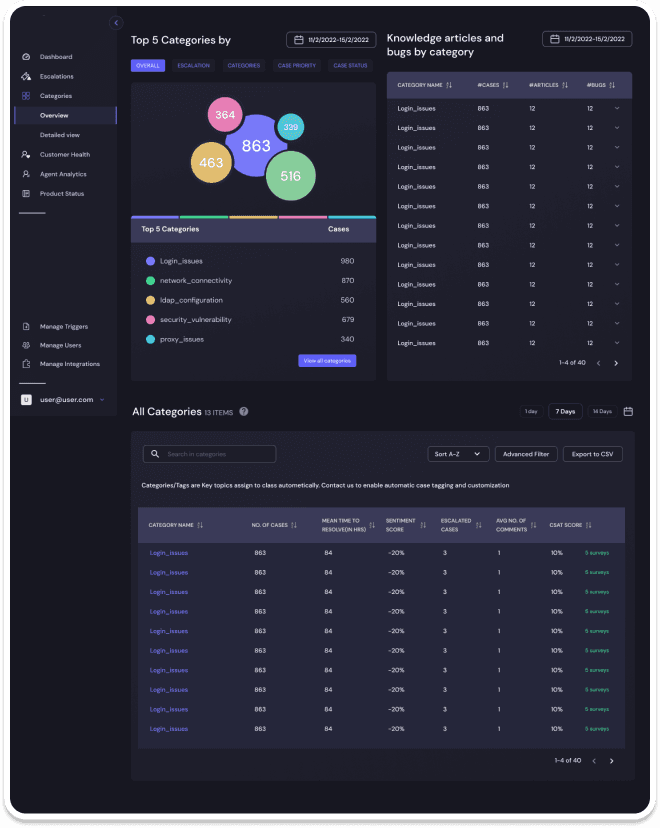This screenshot has width=660, height=828.
Task: Click the search magnifier icon
Action: [x=155, y=454]
